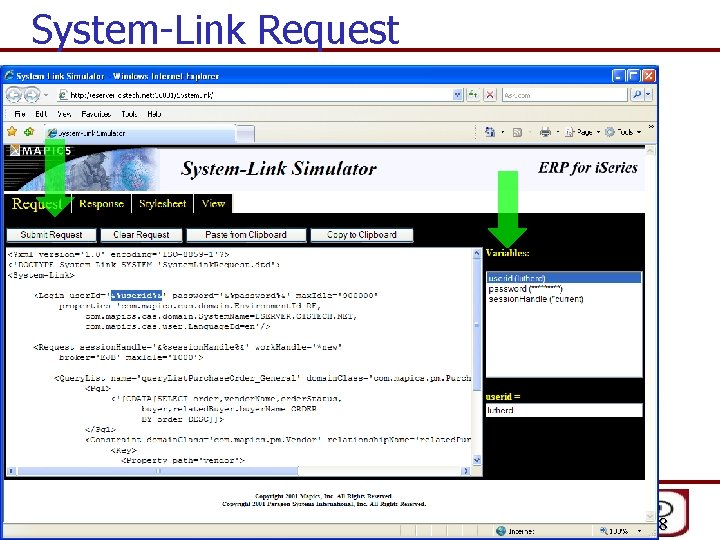720x540 pixels.
Task: Click the Refresh page icon
Action: (472, 95)
